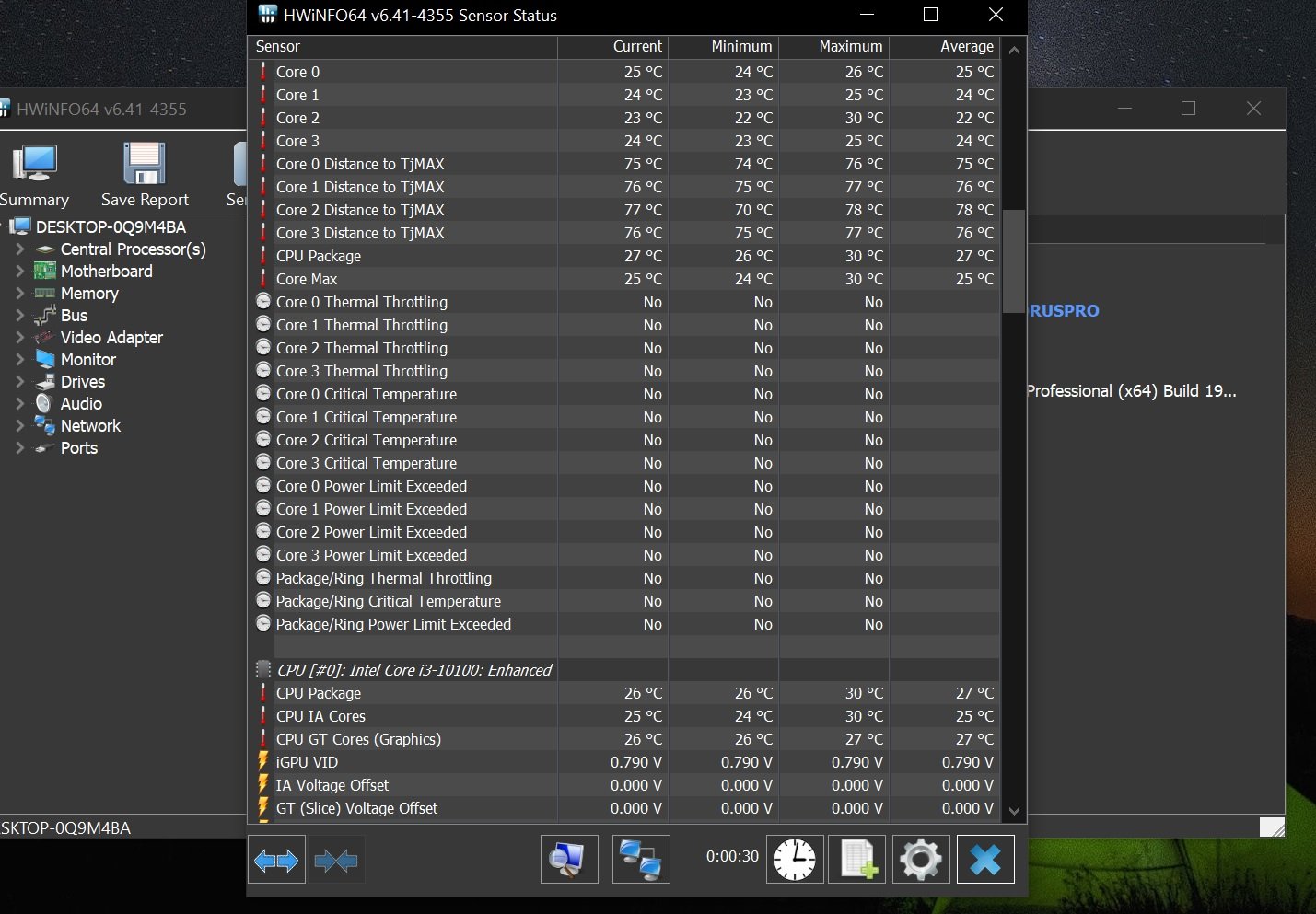Click the DESKTOP-0Q9M4BA computer icon

pyautogui.click(x=20, y=226)
